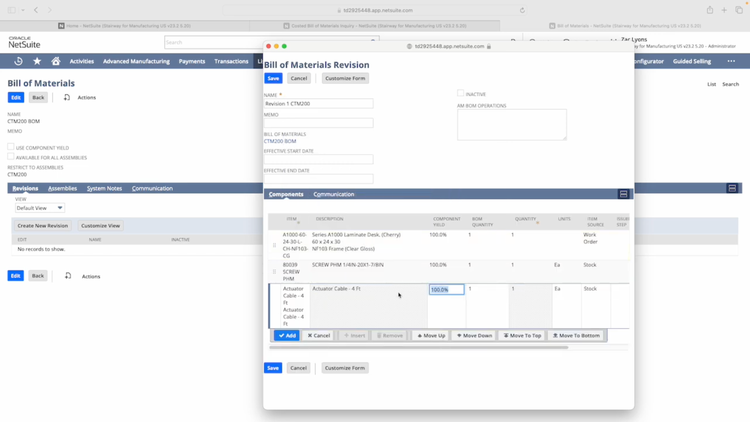
Task: Open Communication subtab on main page
Action: (x=152, y=189)
